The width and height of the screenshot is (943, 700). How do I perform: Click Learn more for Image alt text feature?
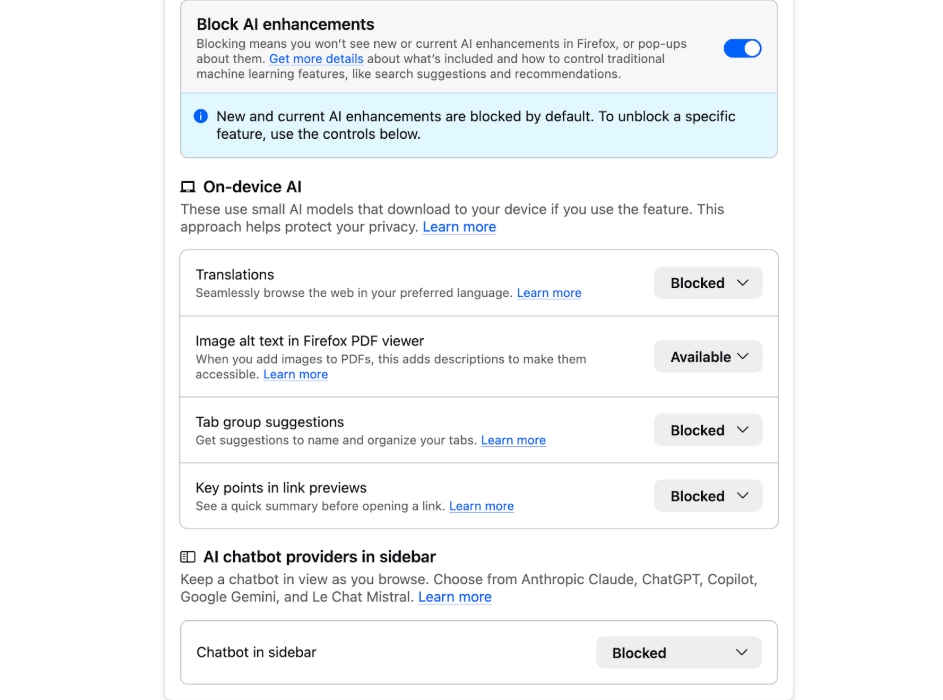[295, 373]
